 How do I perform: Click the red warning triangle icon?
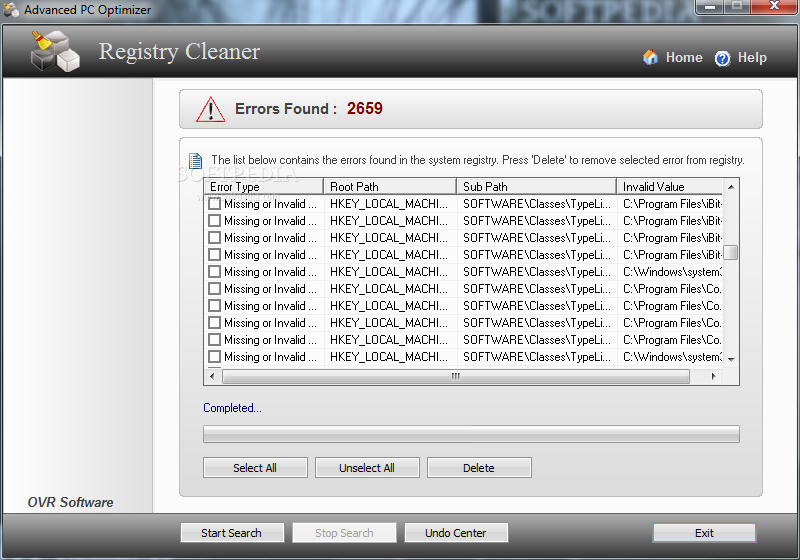click(210, 109)
